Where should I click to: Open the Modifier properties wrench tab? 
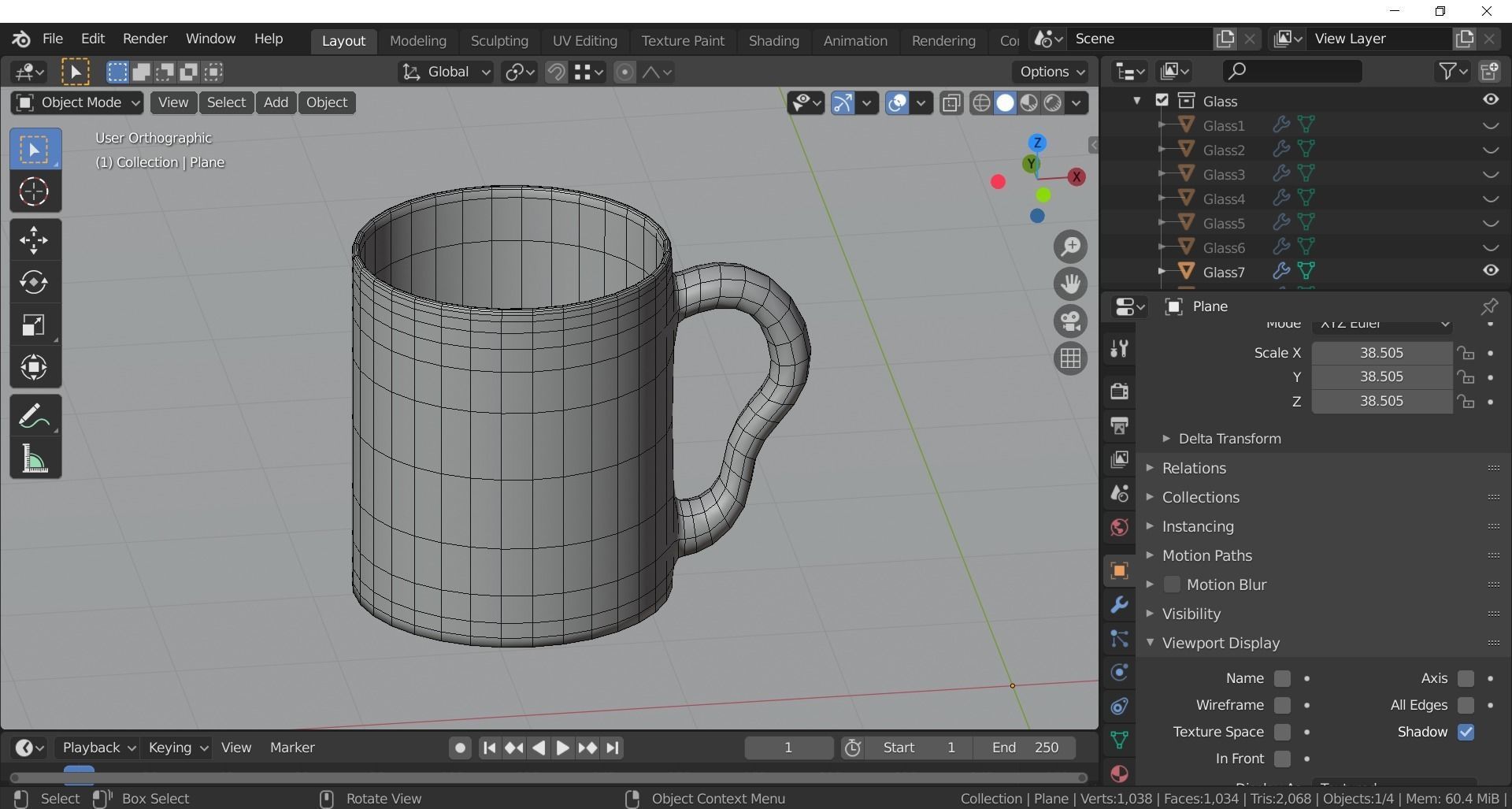point(1119,605)
